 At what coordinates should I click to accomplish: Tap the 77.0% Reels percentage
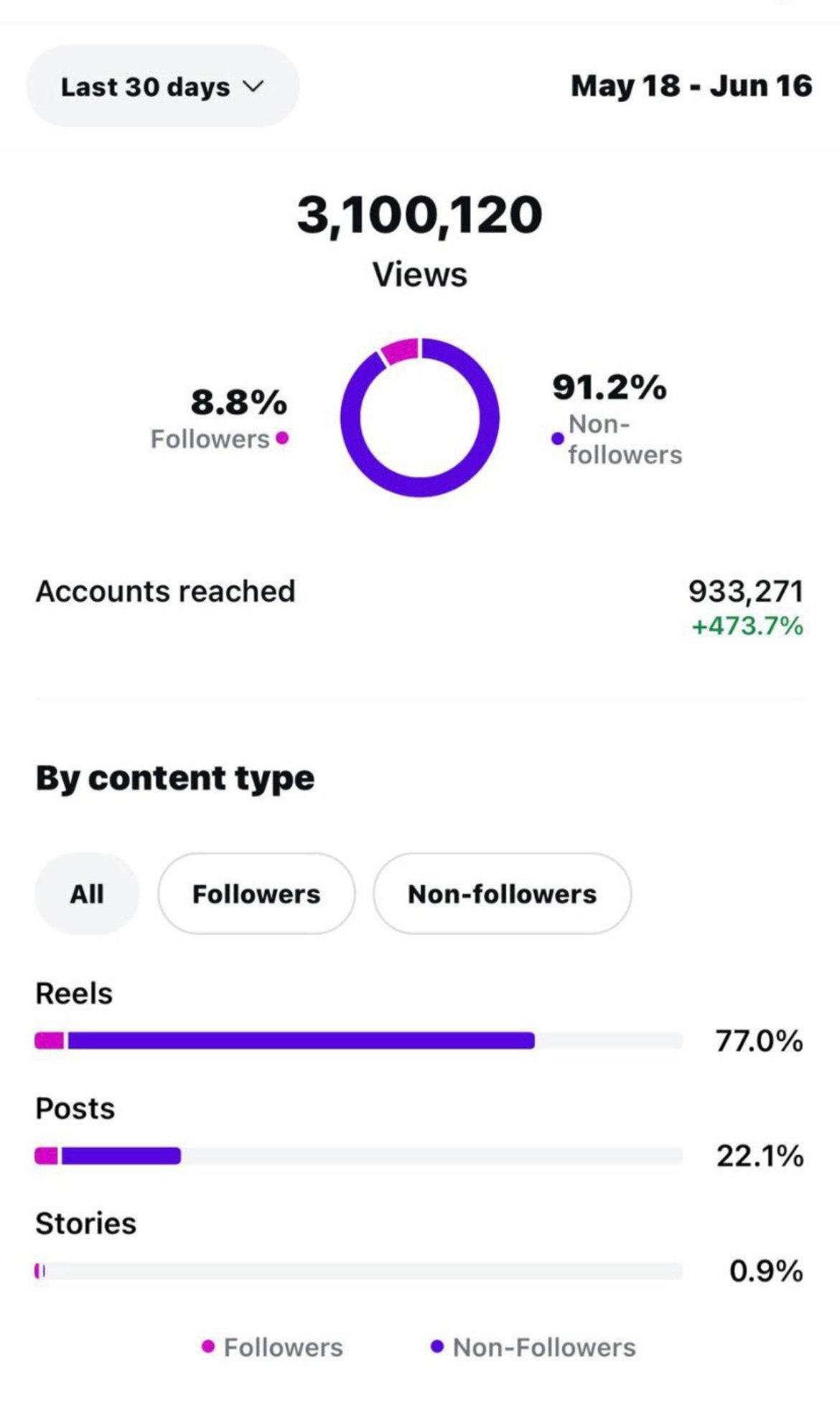pos(759,1040)
